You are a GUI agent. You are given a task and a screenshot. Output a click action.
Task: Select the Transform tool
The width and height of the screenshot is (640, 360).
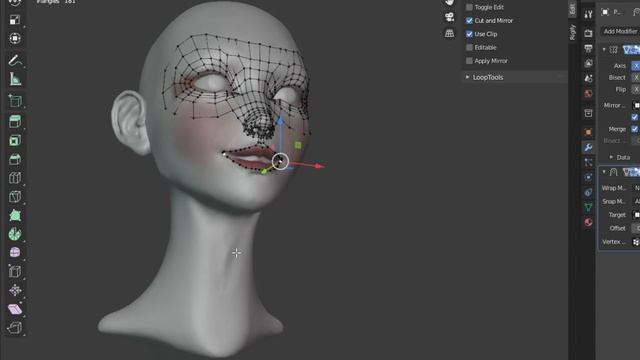click(15, 38)
